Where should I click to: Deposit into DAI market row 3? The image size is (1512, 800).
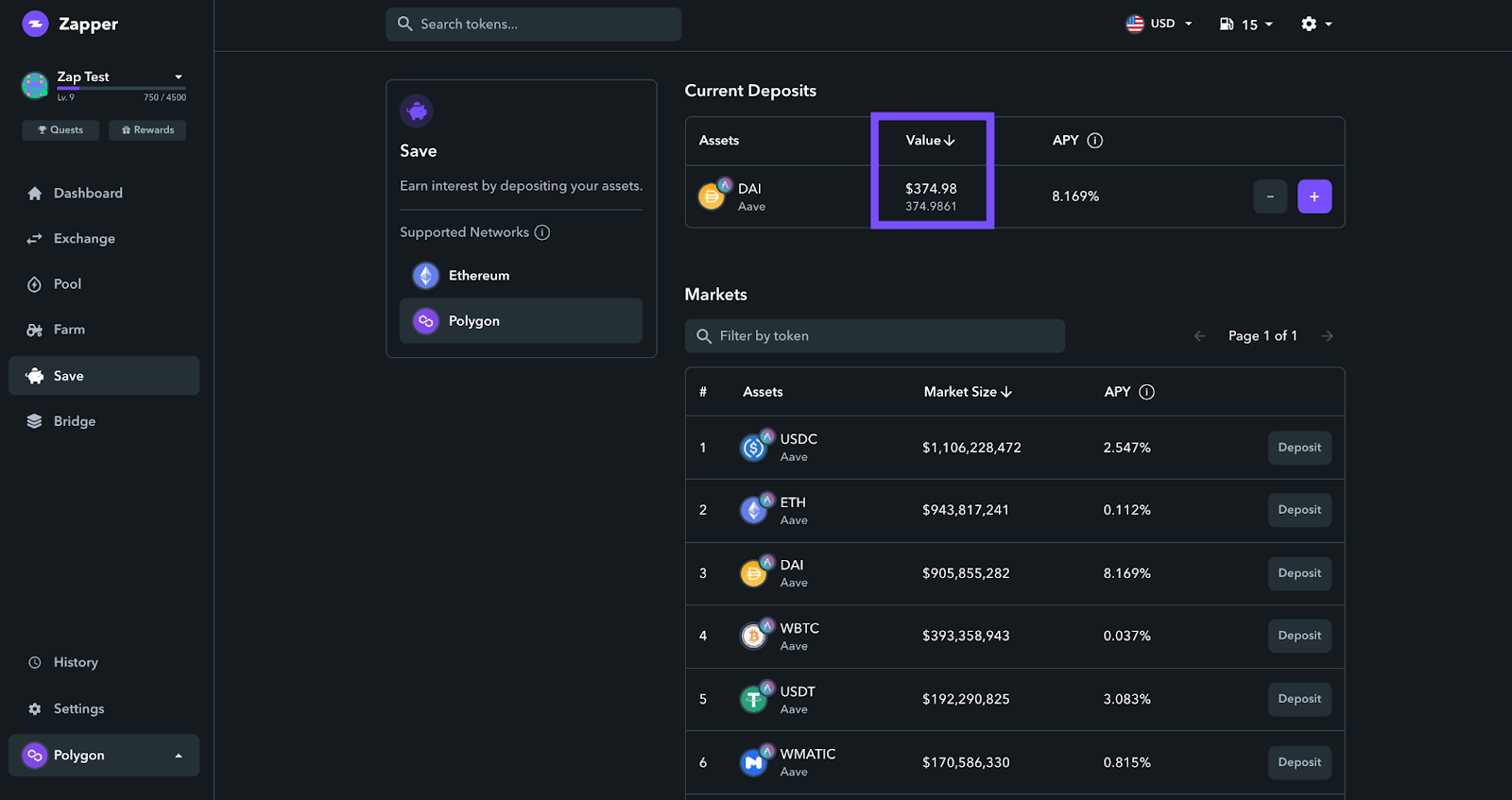[1299, 573]
